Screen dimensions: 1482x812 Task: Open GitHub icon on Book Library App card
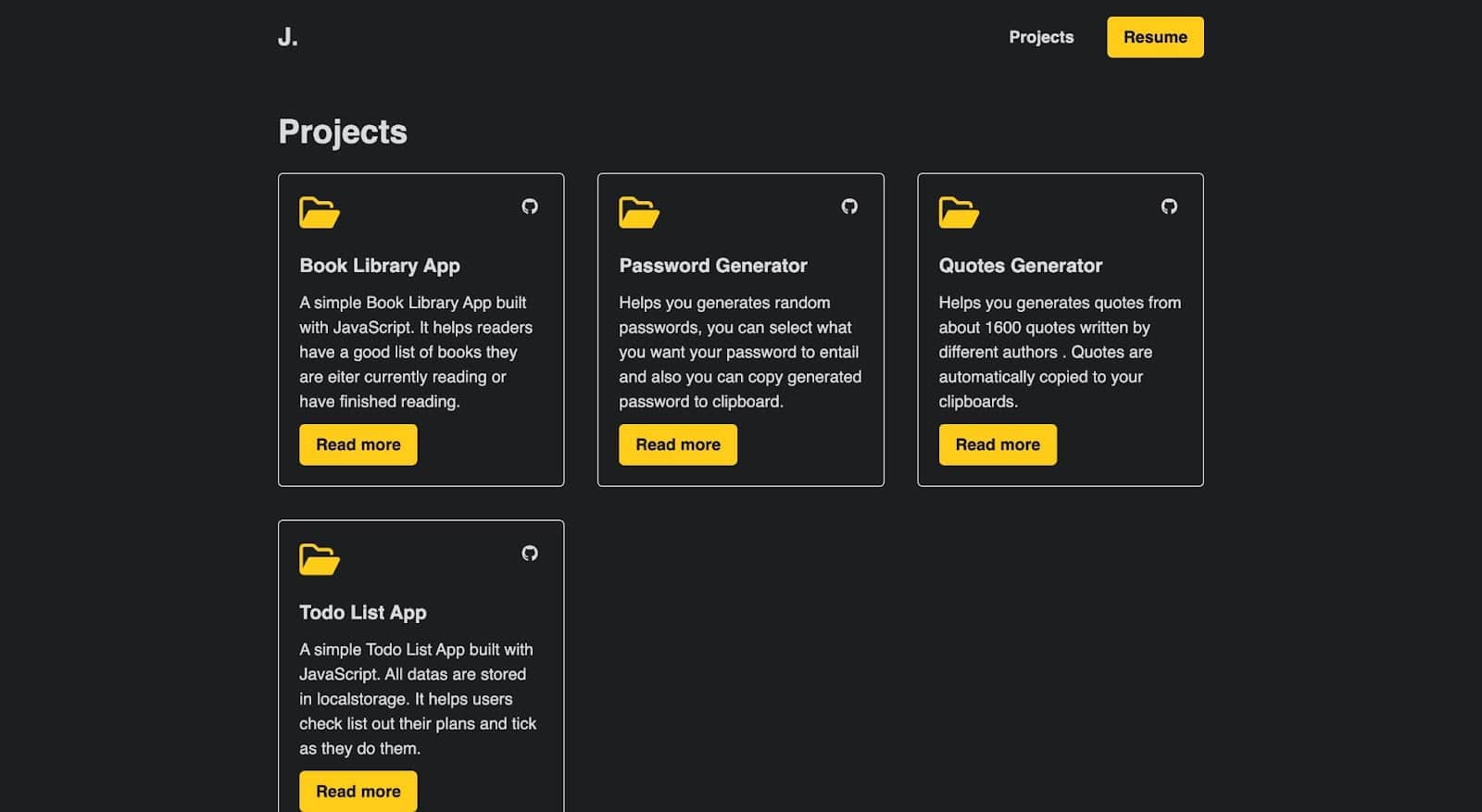[x=529, y=206]
